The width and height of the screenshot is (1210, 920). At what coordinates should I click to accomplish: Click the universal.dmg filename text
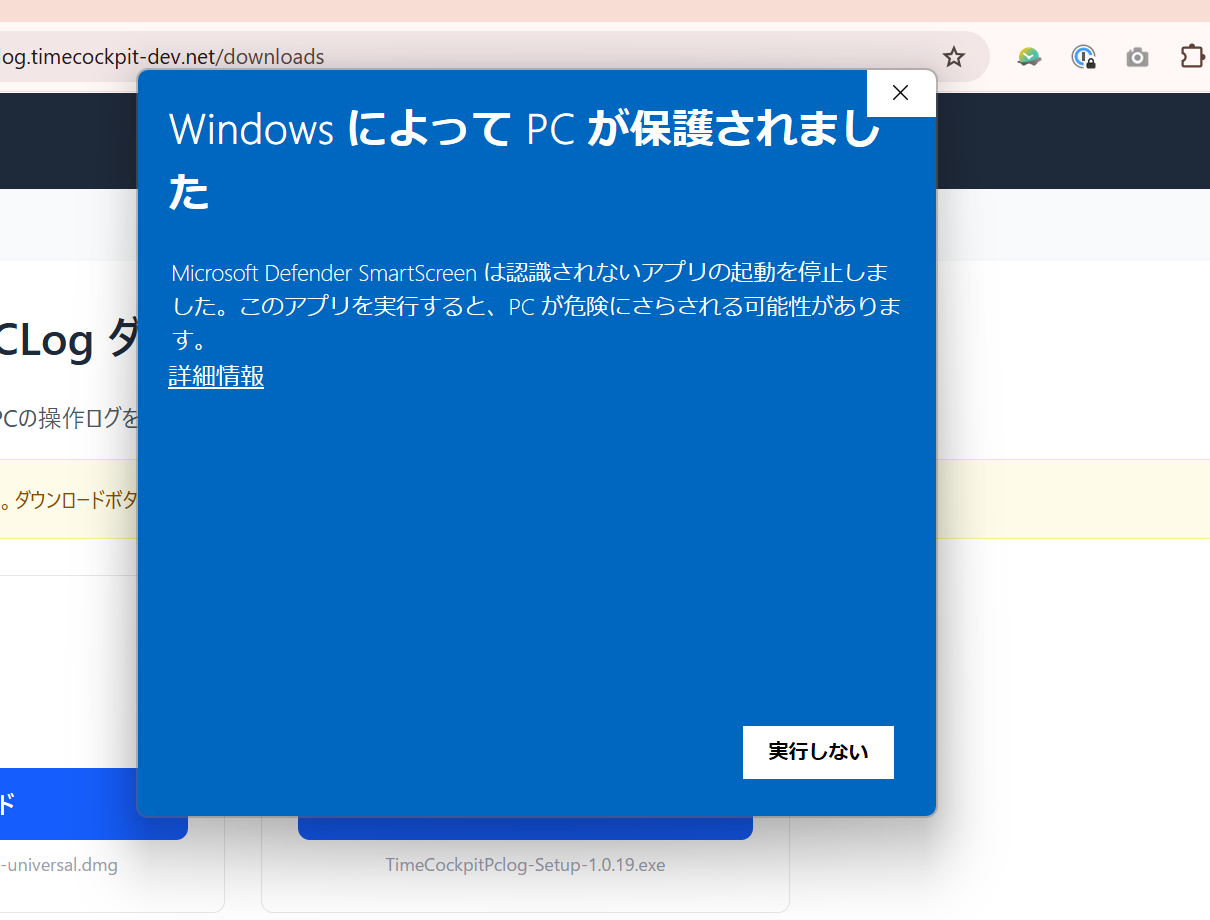[x=59, y=865]
